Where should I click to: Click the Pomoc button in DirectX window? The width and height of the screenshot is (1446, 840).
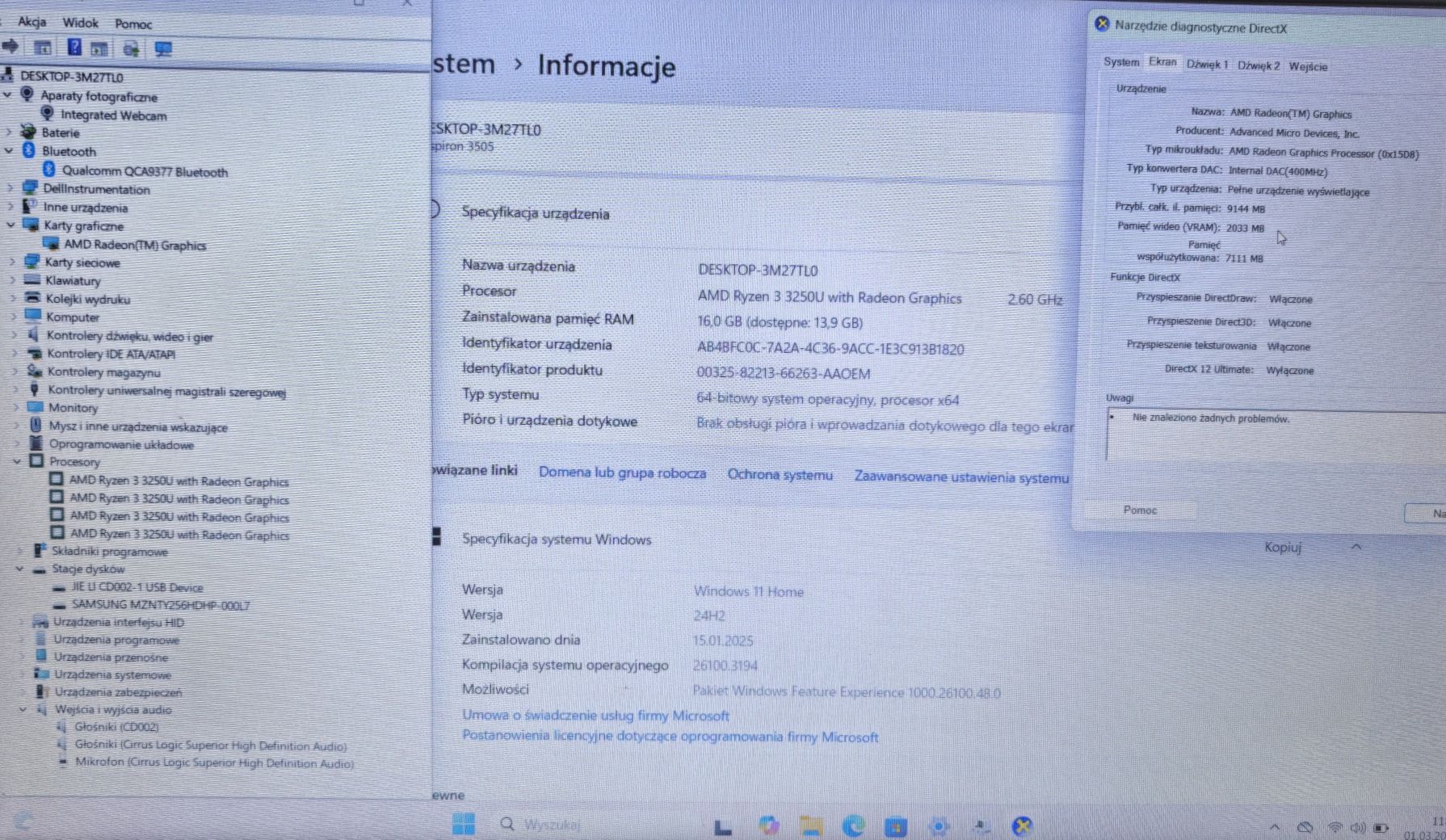1140,510
